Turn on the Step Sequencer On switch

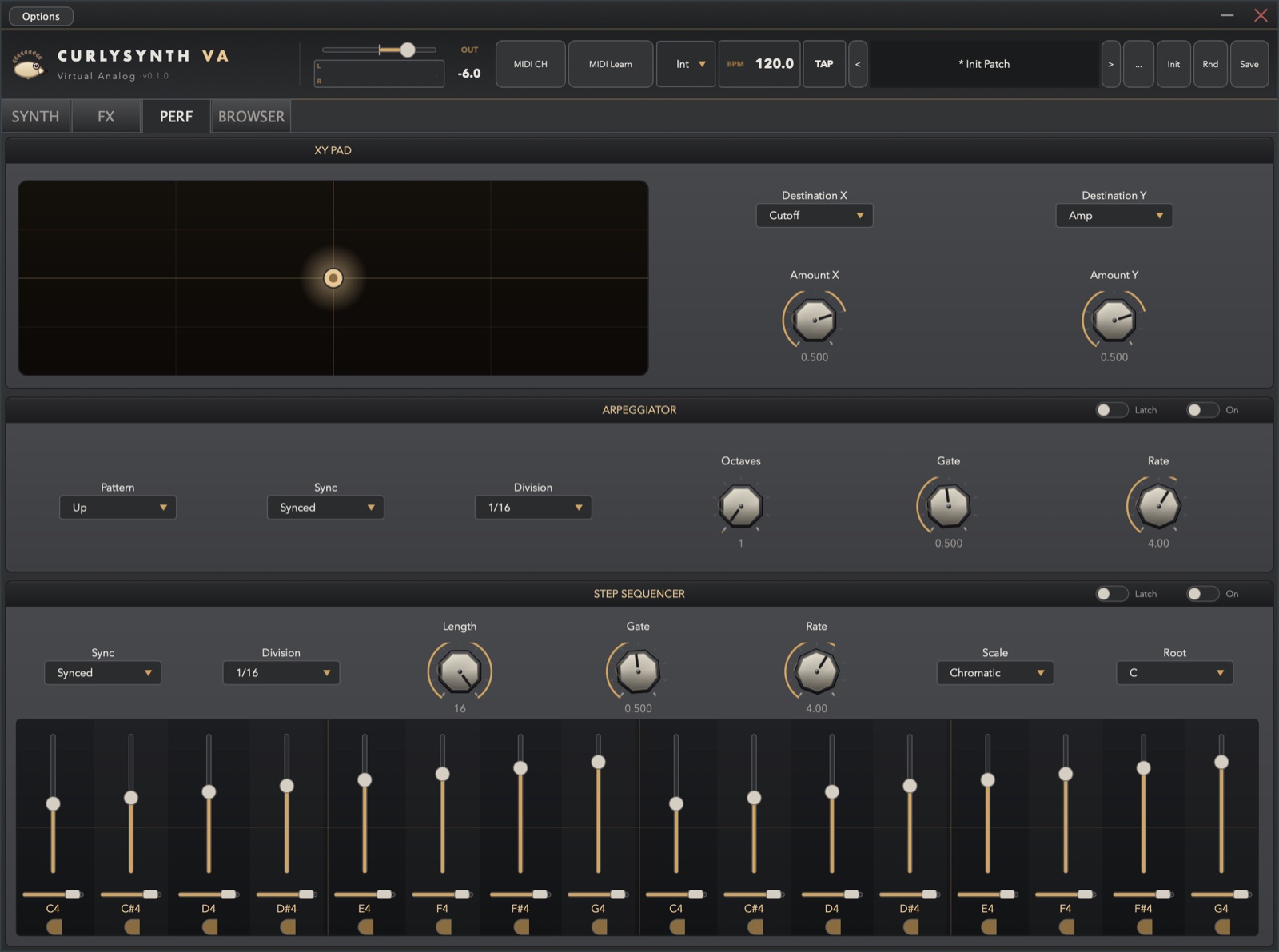pyautogui.click(x=1202, y=594)
